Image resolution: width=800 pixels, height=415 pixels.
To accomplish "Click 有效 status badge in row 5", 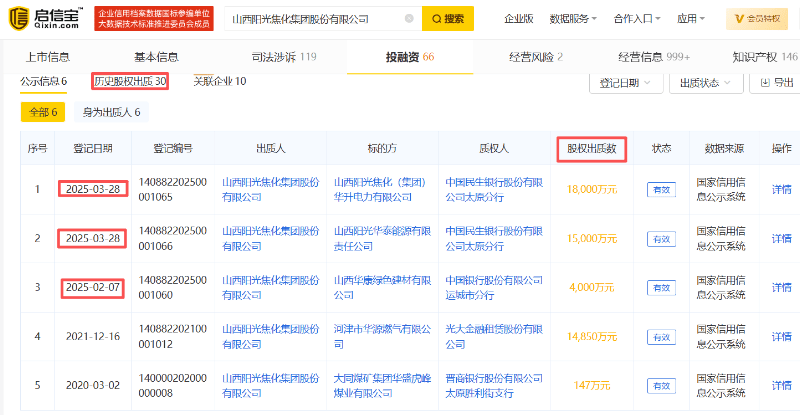I will pyautogui.click(x=661, y=386).
